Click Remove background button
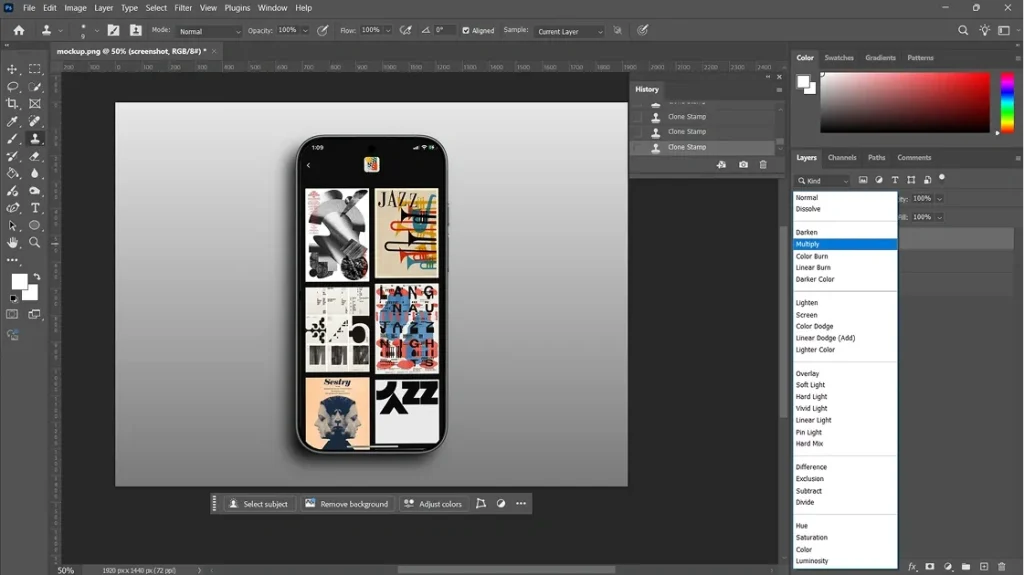1024x575 pixels. (347, 504)
